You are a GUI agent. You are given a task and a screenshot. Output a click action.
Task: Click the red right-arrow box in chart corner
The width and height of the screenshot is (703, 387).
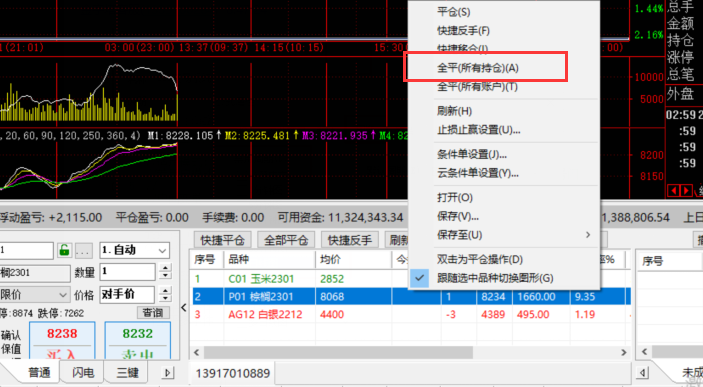686,191
